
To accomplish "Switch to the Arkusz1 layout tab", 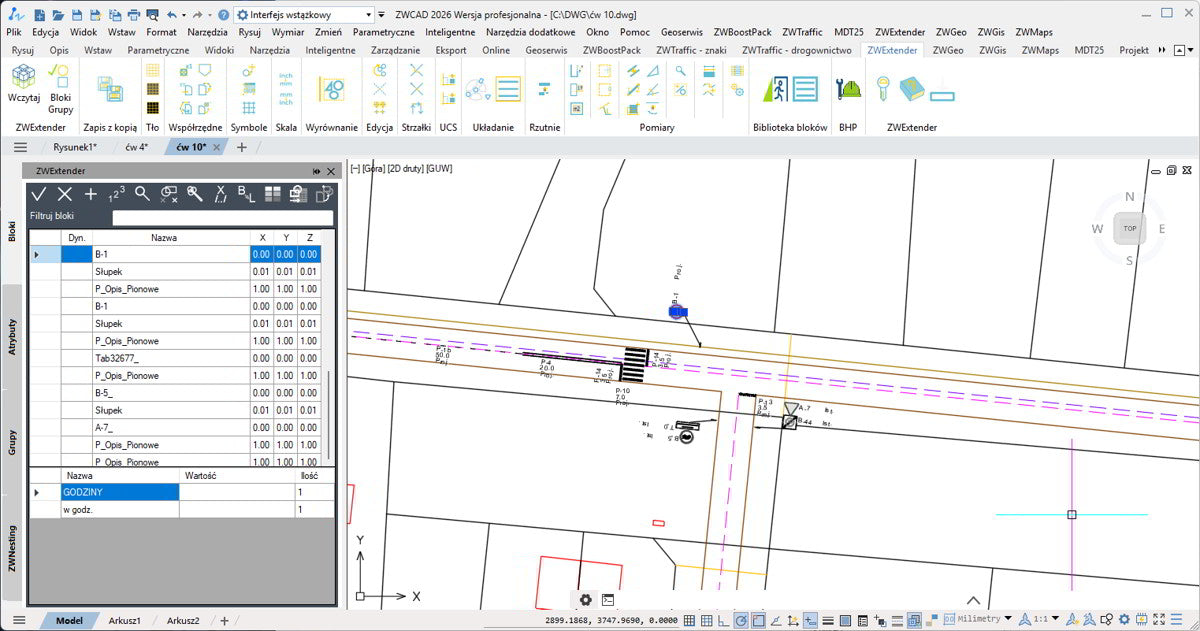I will tap(124, 621).
